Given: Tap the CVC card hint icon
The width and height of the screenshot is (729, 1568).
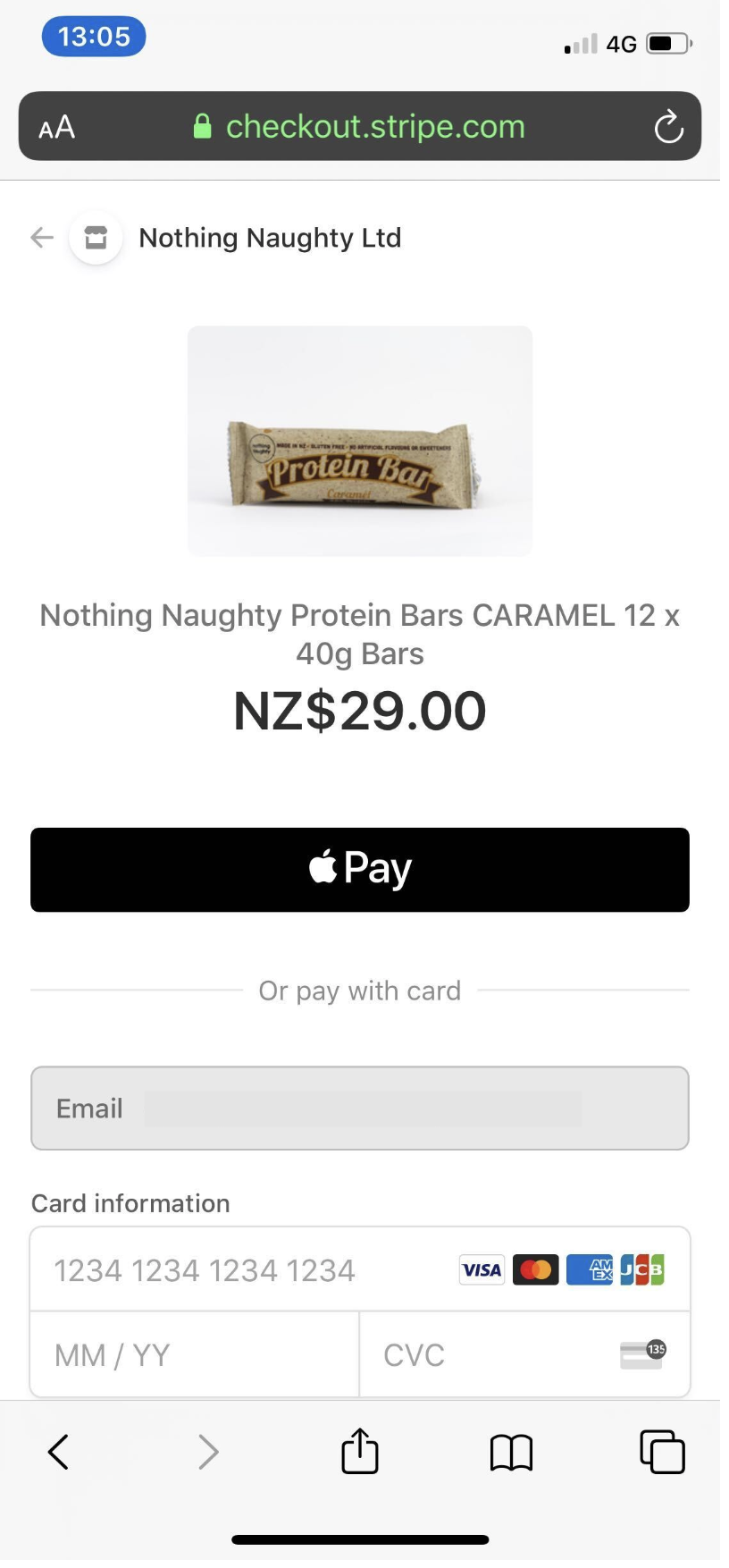Looking at the screenshot, I should tap(642, 1354).
